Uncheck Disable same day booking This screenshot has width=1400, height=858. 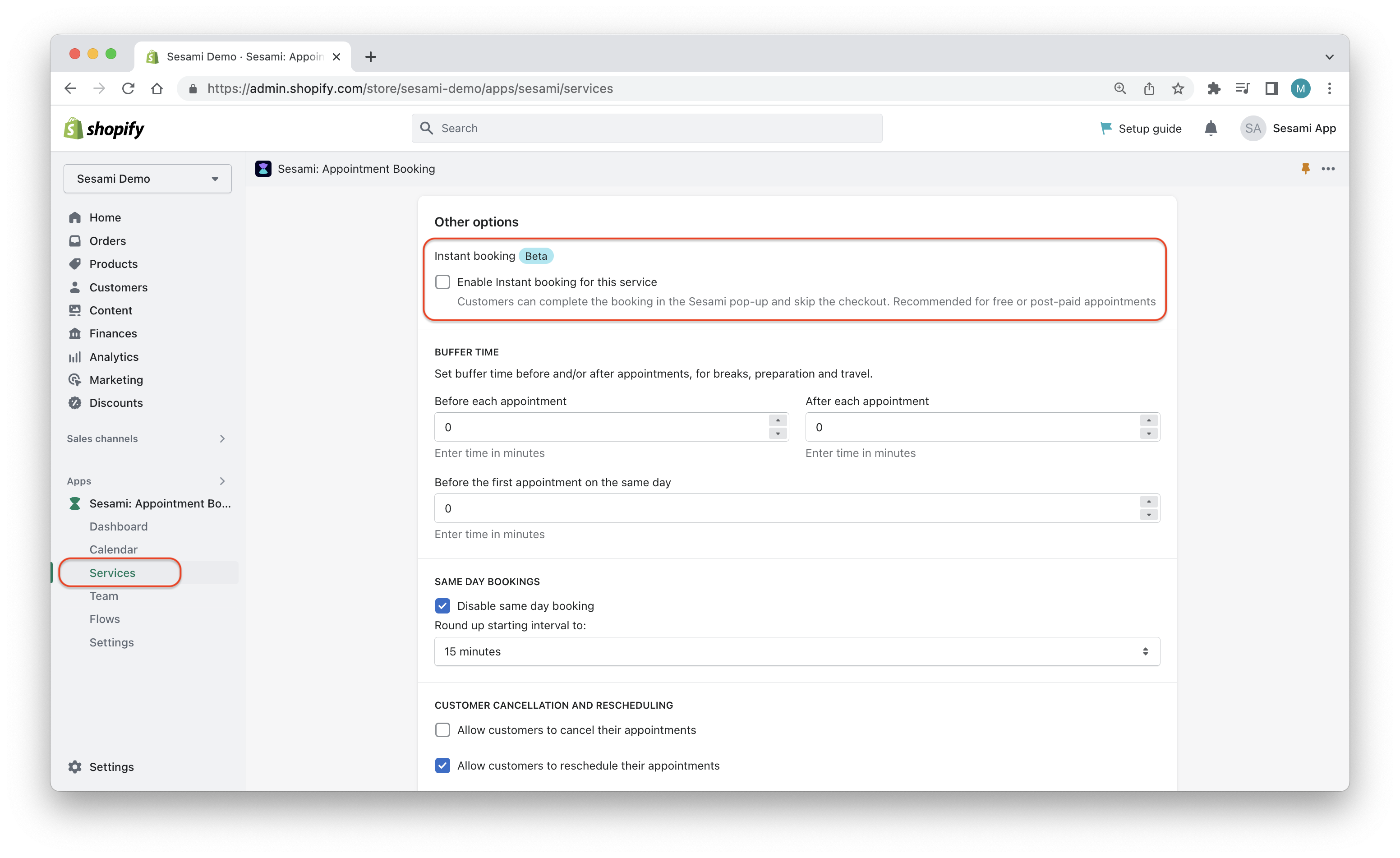click(442, 606)
